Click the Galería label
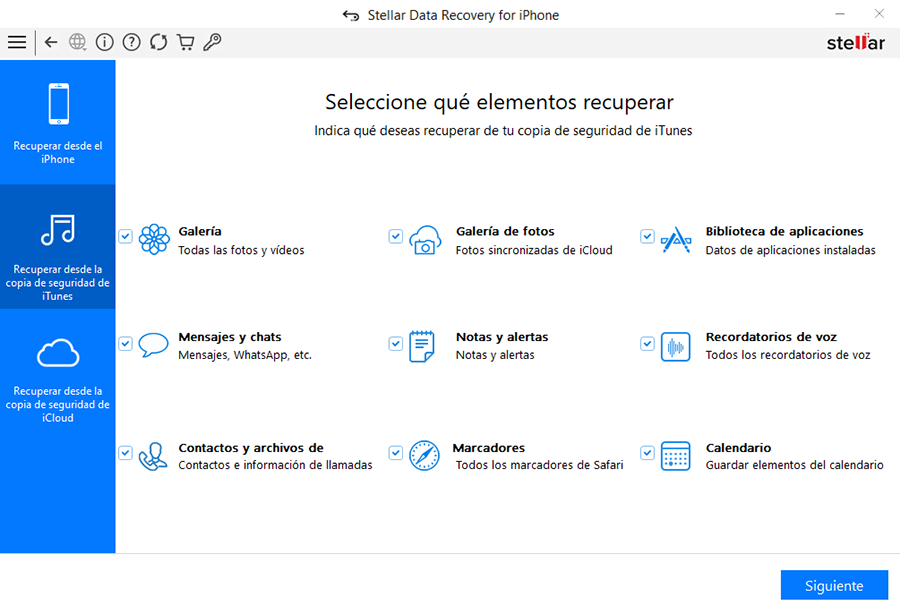 [x=200, y=231]
